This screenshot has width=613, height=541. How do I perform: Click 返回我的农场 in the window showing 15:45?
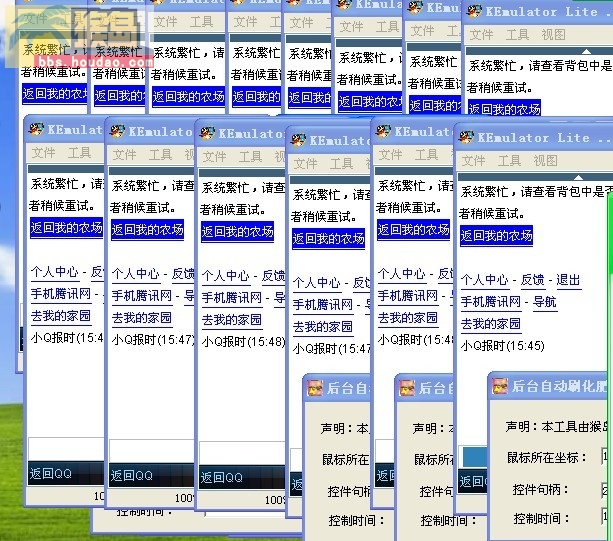click(496, 236)
